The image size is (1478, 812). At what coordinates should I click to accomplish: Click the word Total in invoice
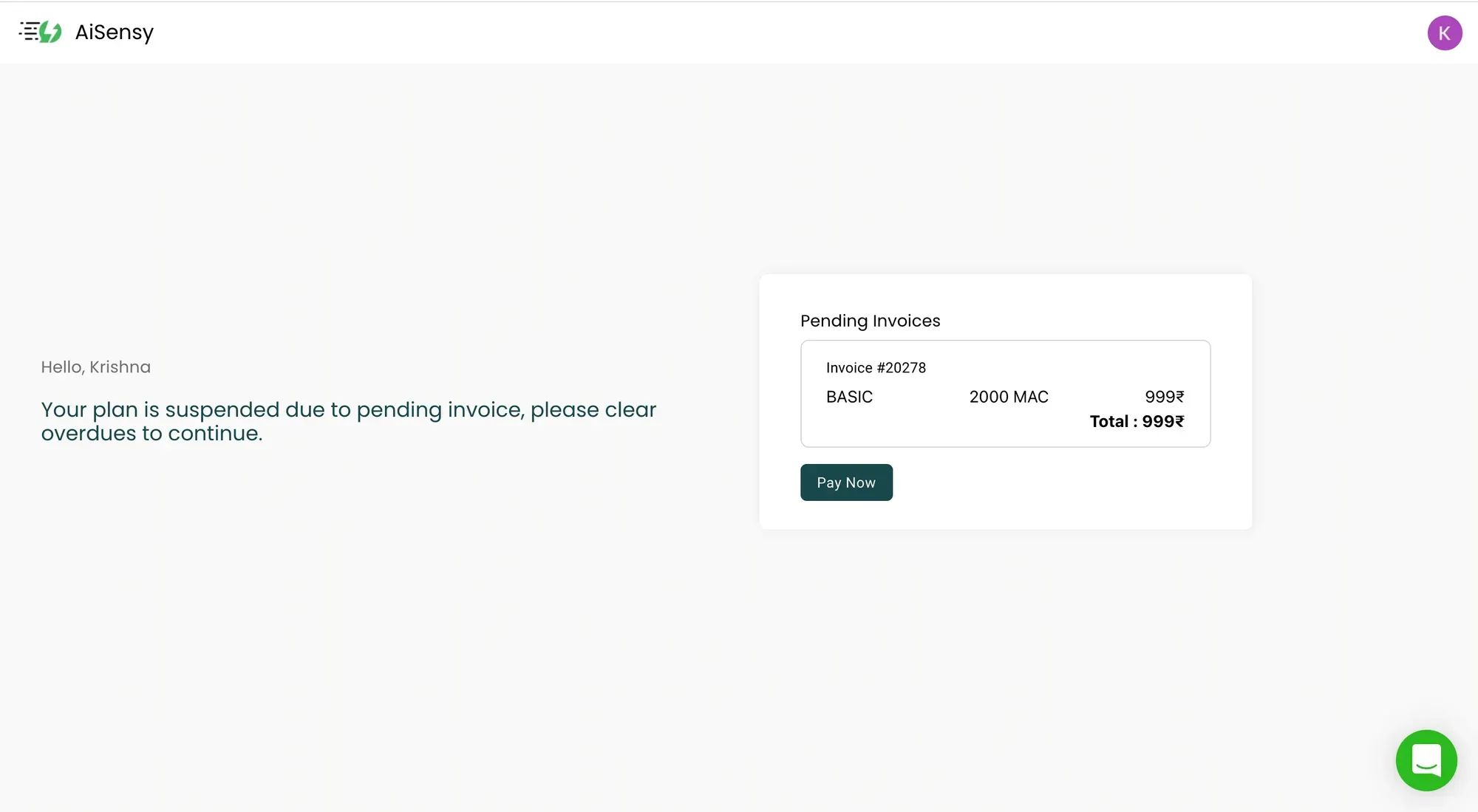pos(1108,421)
